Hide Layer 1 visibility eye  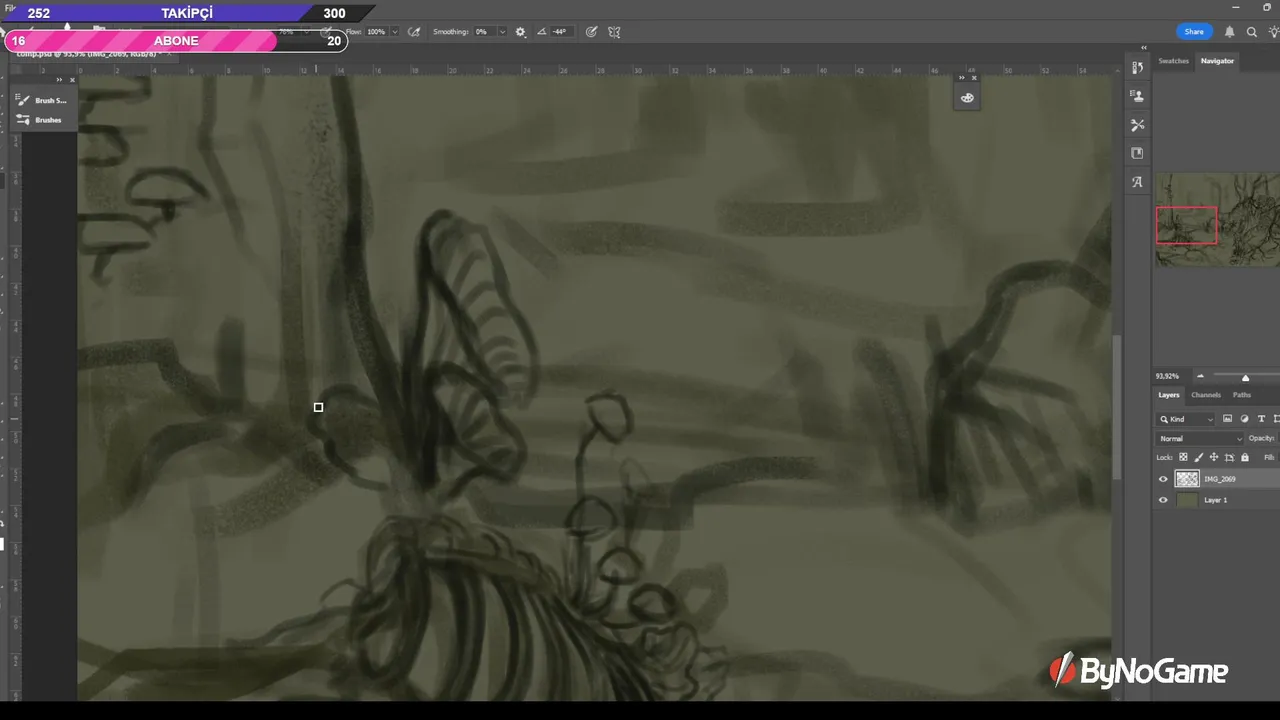(x=1163, y=500)
